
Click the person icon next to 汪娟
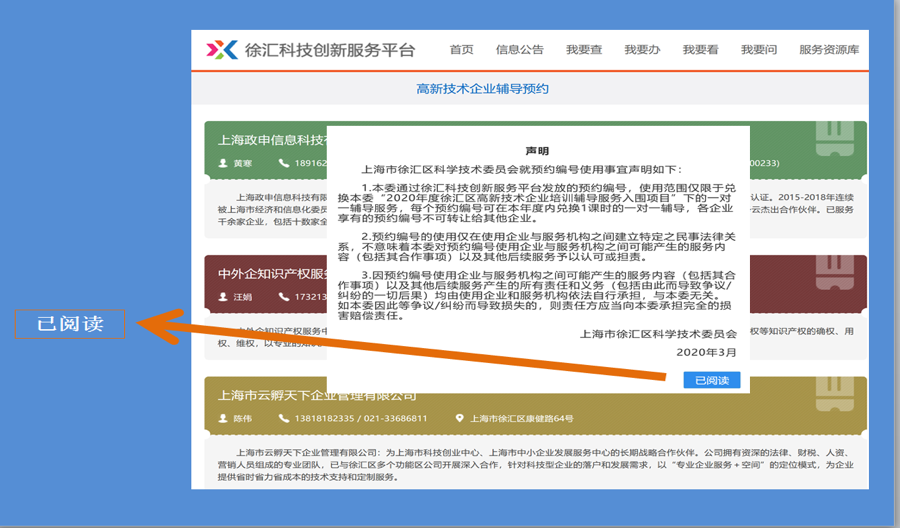point(223,297)
